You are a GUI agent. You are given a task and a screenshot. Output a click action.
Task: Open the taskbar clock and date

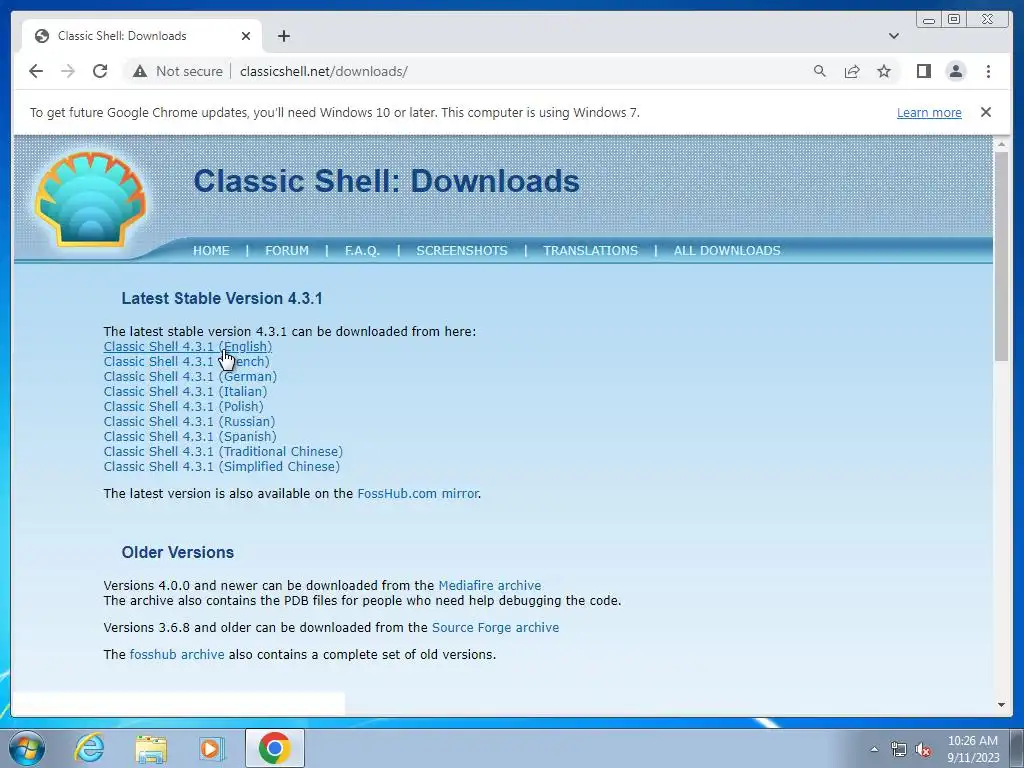973,749
